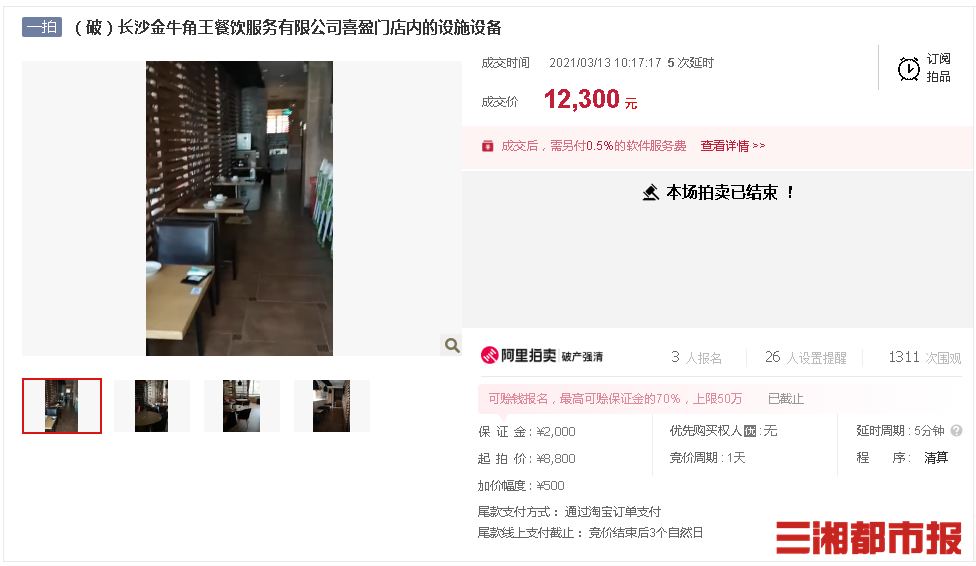Select the fourth restaurant thumbnail
Image resolution: width=976 pixels, height=566 pixels.
331,406
